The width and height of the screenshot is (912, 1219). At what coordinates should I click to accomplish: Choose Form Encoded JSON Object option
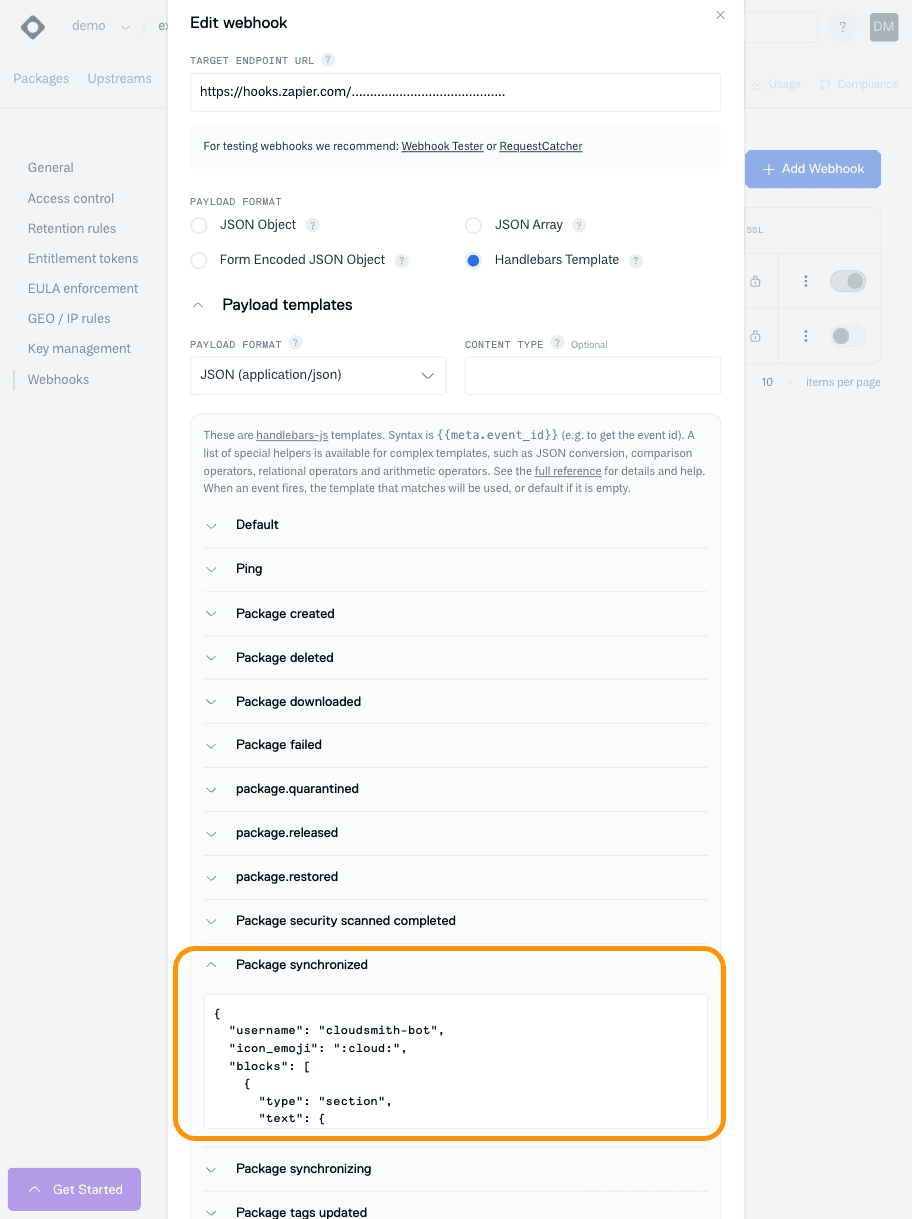(199, 260)
